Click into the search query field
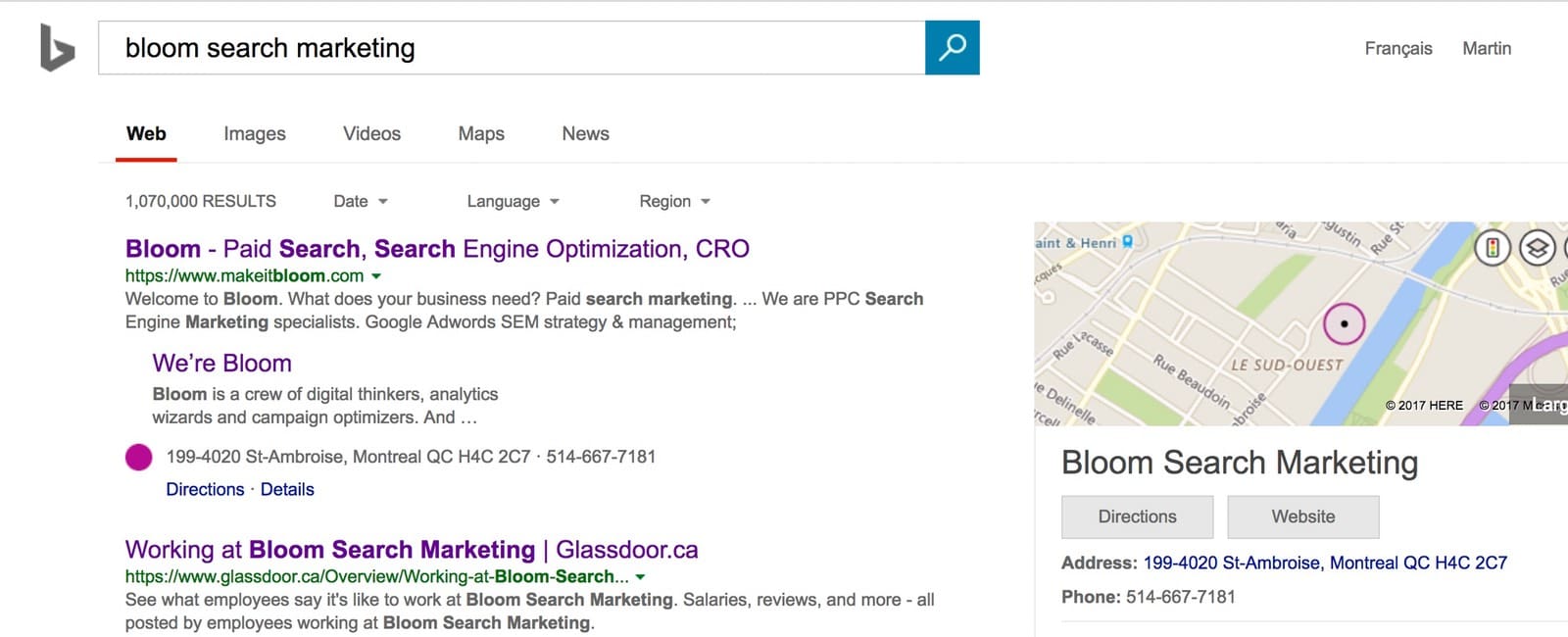Screen dimensions: 1568x637 [x=512, y=48]
